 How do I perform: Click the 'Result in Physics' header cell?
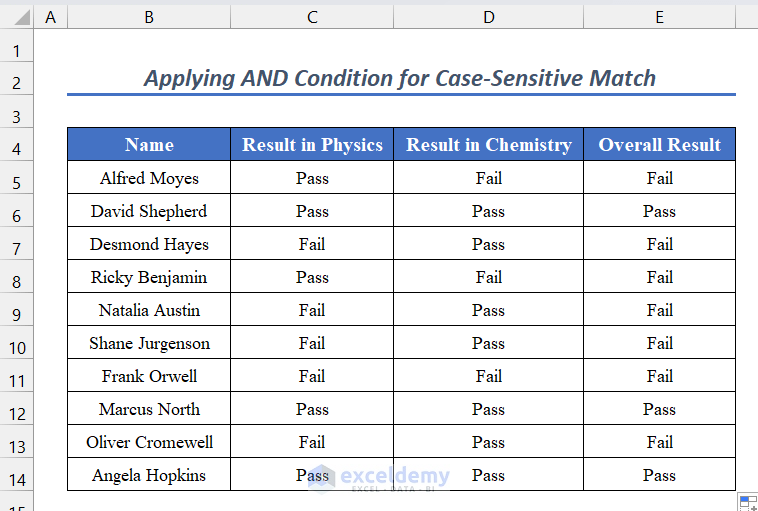(x=312, y=145)
